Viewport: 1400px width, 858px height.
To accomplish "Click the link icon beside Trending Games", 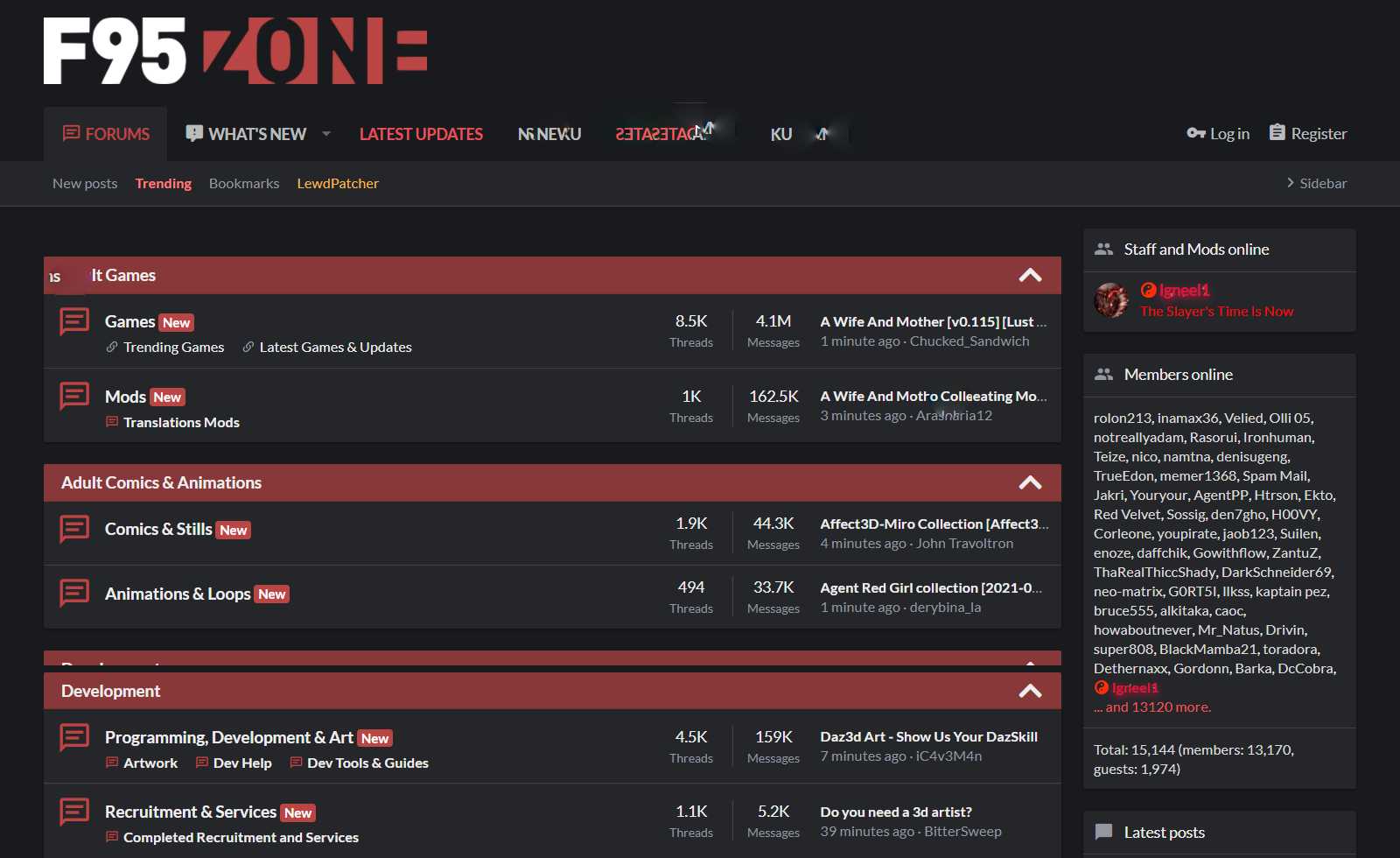I will 112,347.
